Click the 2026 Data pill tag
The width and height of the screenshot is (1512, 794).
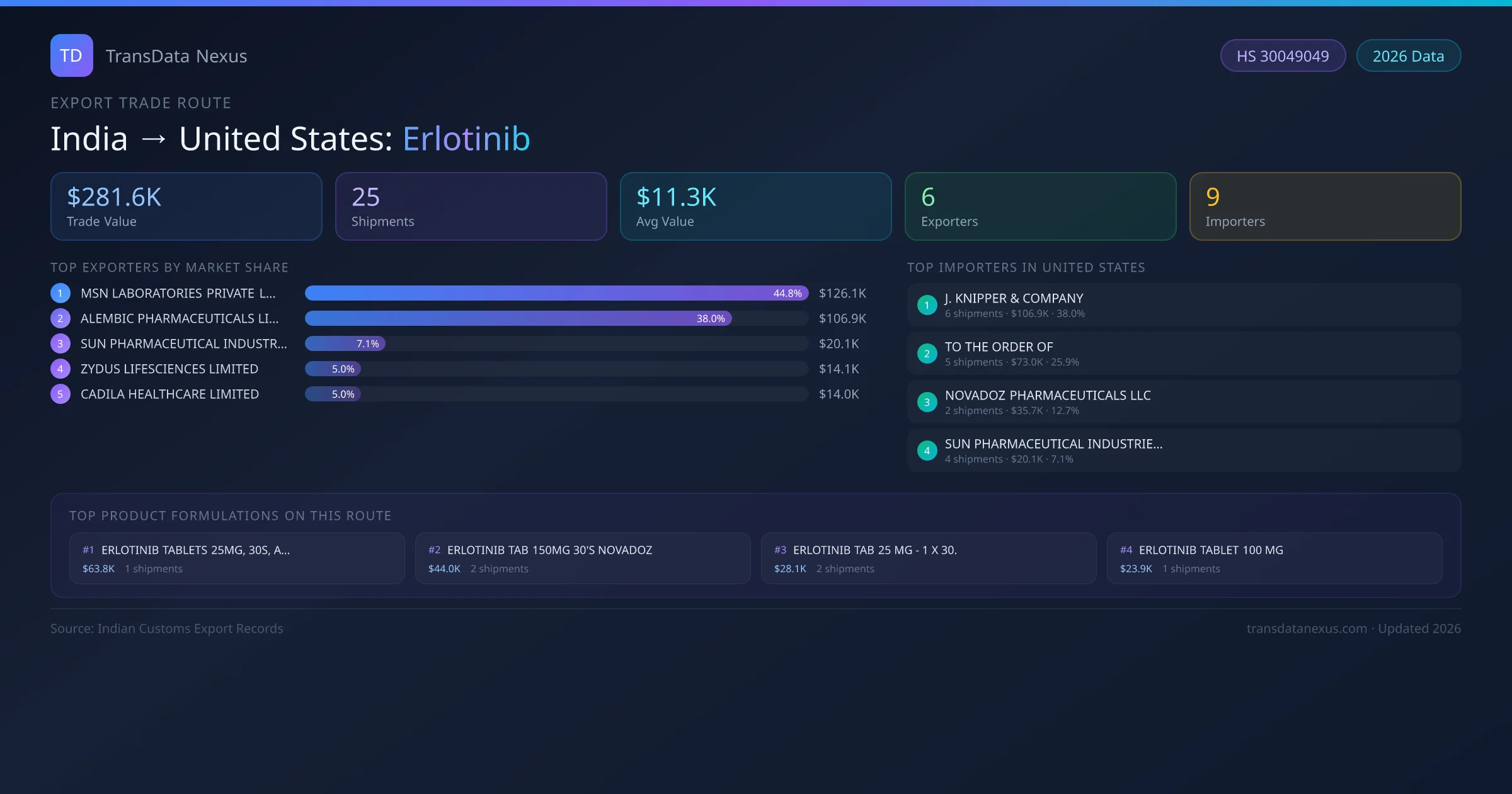1408,56
